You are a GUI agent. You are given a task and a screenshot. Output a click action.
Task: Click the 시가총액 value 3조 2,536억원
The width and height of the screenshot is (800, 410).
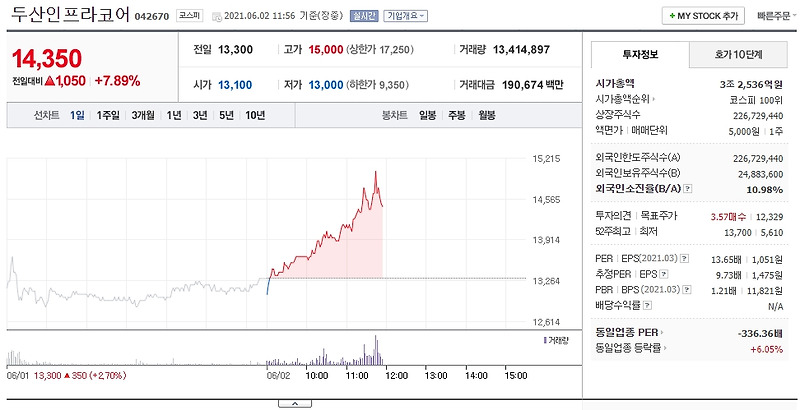click(x=752, y=84)
